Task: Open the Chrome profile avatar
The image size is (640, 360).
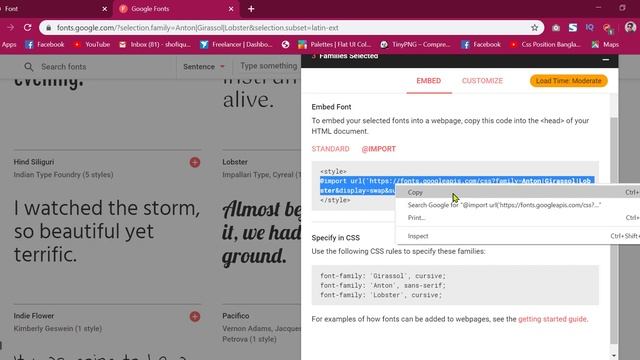Action: point(630,28)
